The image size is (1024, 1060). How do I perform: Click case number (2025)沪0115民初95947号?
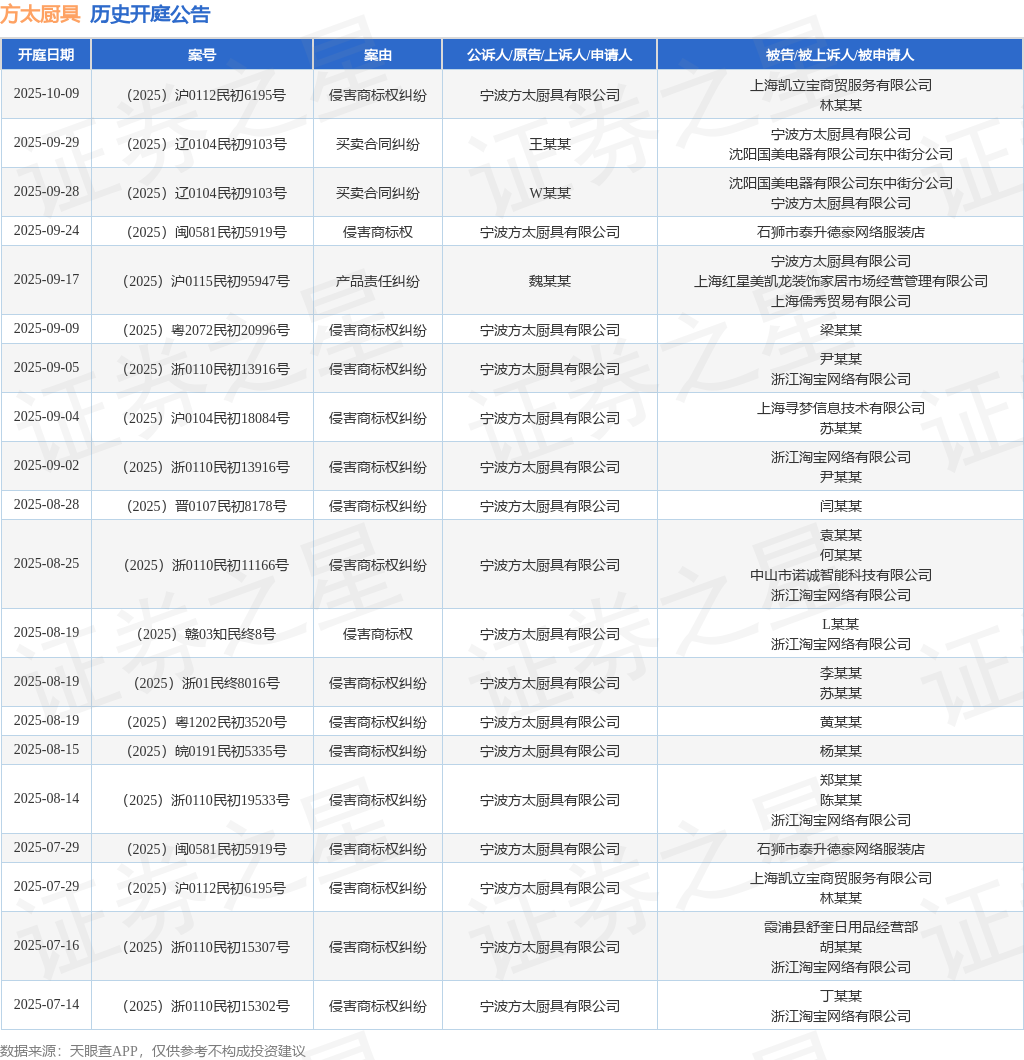205,281
